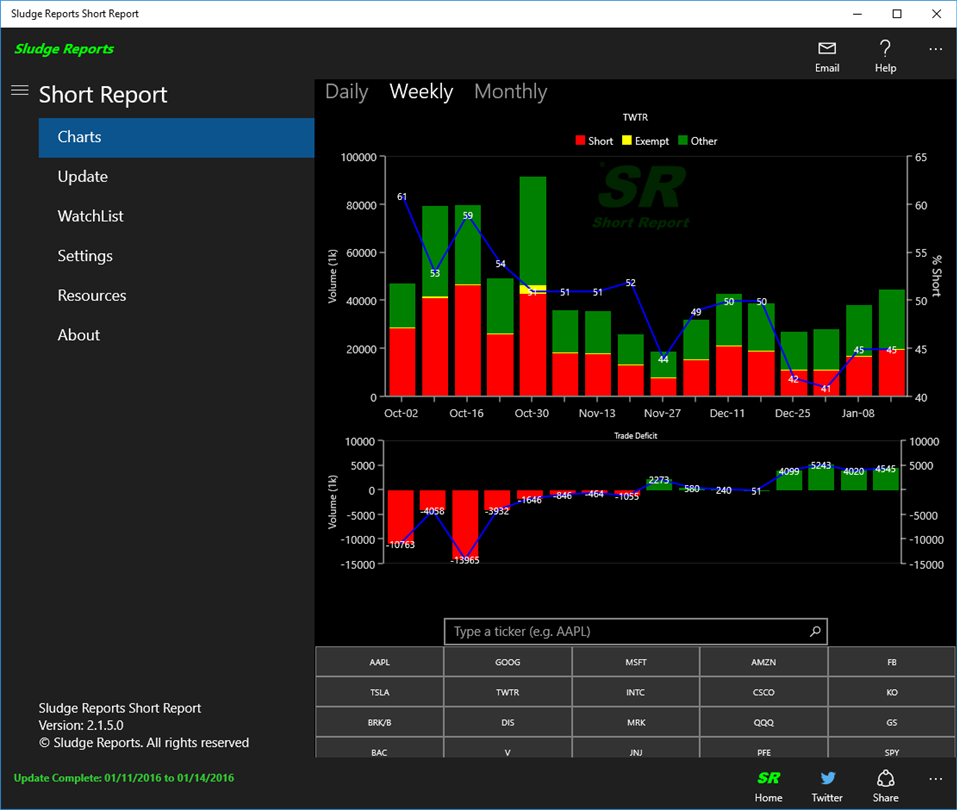Click the red Short legend swatch
This screenshot has width=957, height=810.
pos(580,140)
